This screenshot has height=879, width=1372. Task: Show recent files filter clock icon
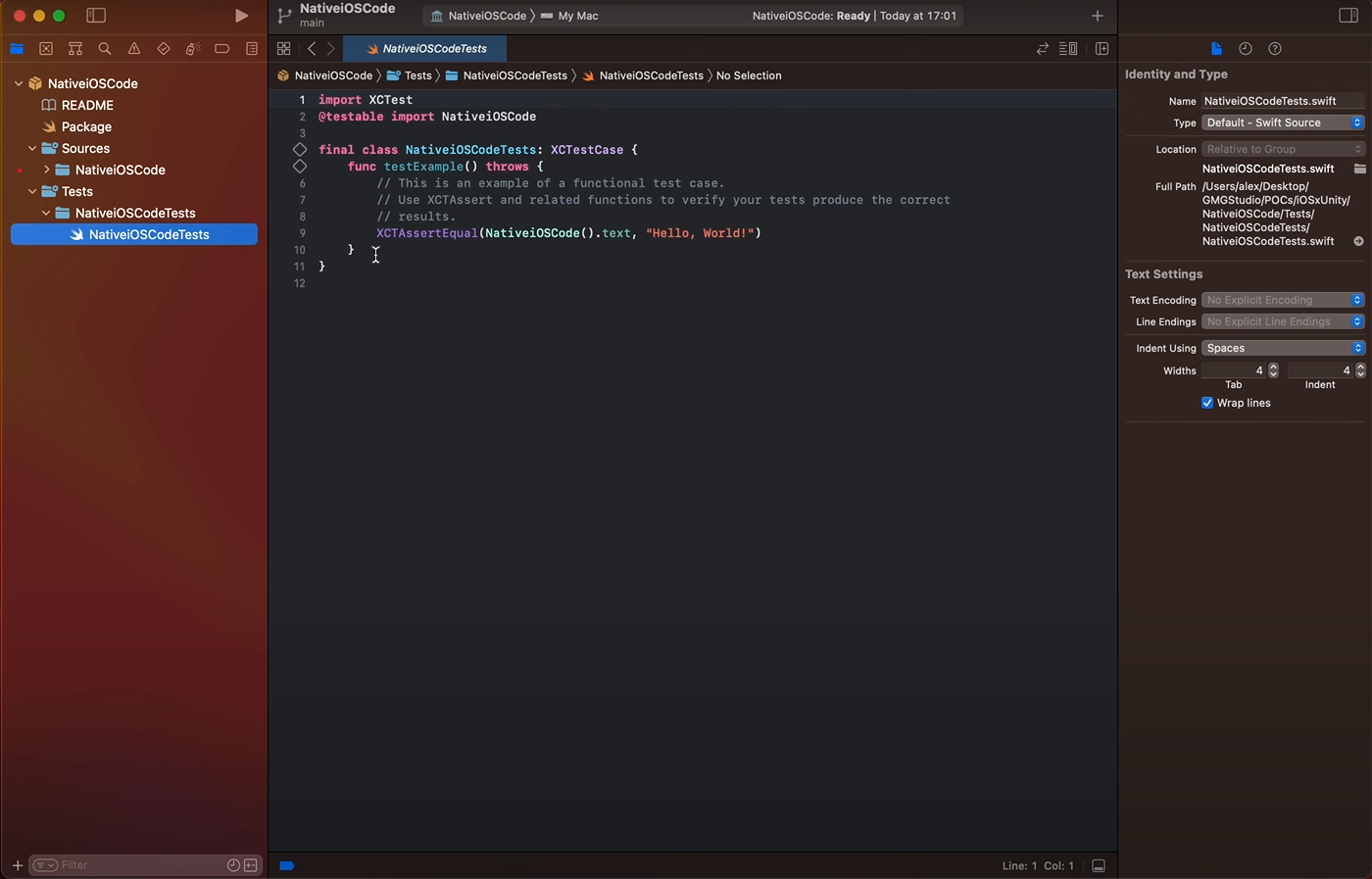(x=233, y=865)
